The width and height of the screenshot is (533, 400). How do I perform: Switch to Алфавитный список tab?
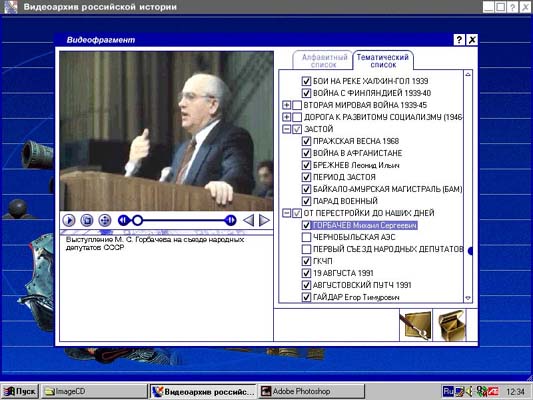tap(323, 61)
